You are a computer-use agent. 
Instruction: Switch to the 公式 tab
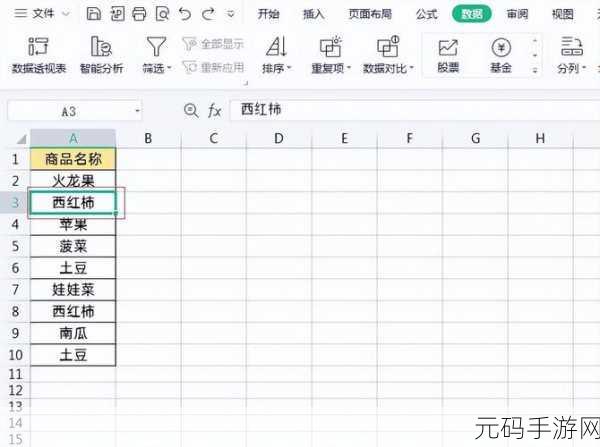pyautogui.click(x=427, y=14)
